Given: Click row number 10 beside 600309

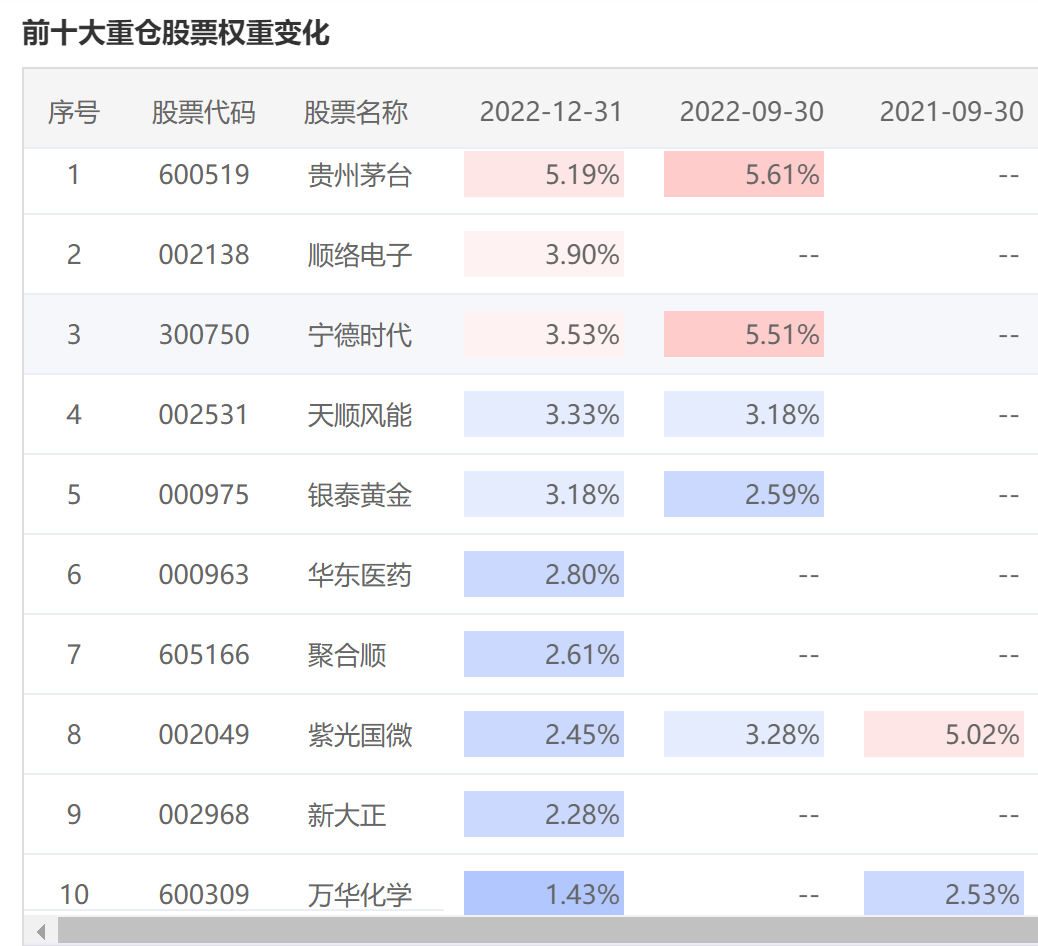Looking at the screenshot, I should pos(73,894).
